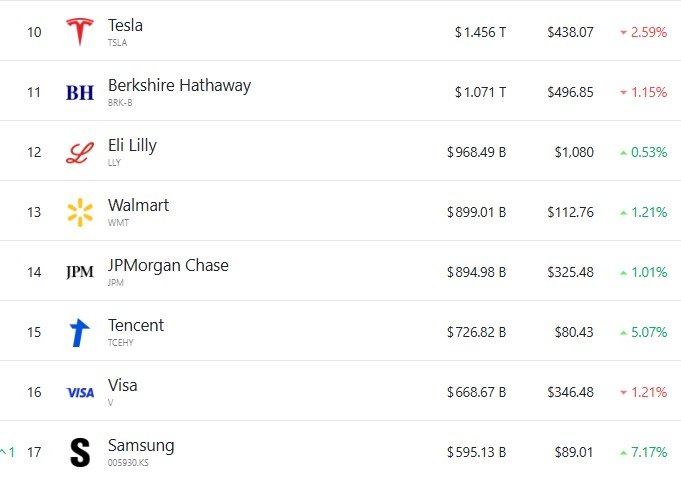681x478 pixels.
Task: Open the Eli Lilly company page
Action: (132, 145)
